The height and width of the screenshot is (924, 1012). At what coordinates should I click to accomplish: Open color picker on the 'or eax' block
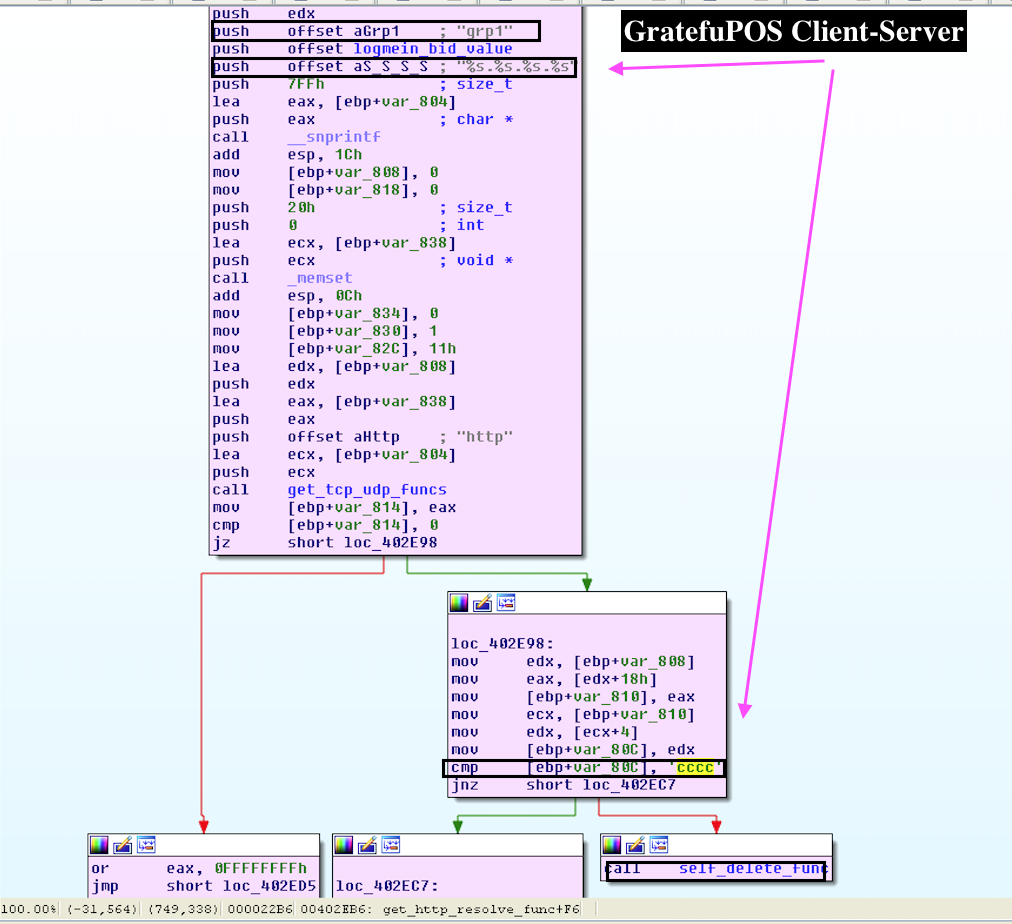click(x=99, y=845)
